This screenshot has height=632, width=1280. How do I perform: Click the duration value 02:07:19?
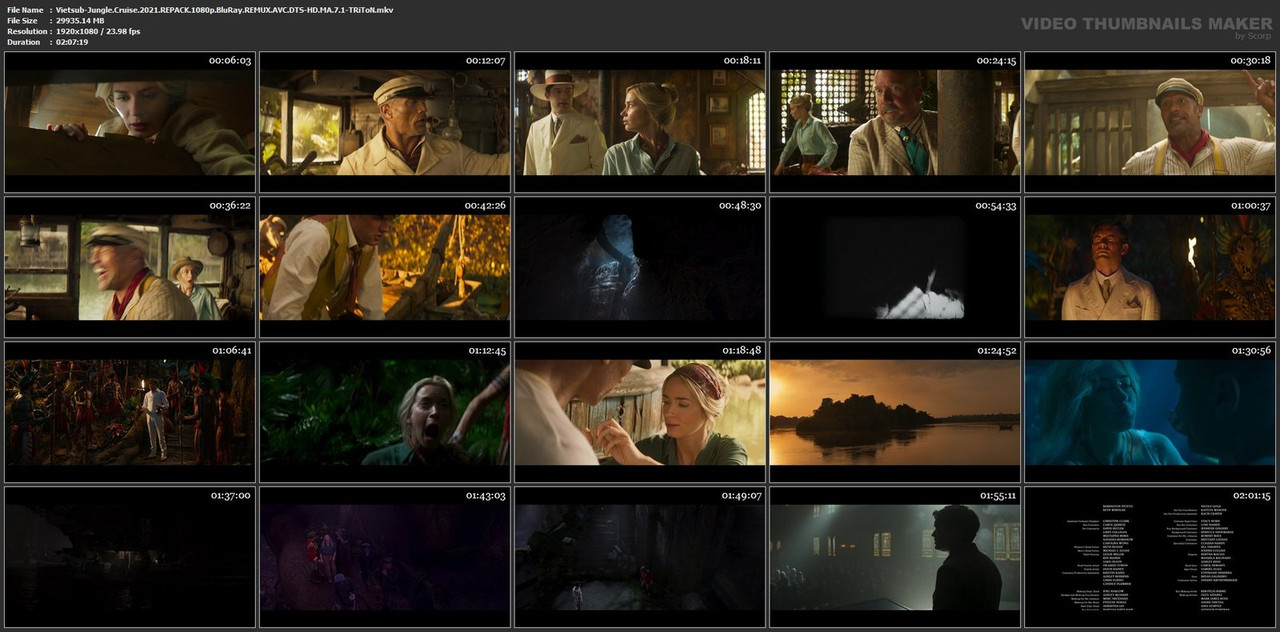pyautogui.click(x=72, y=42)
